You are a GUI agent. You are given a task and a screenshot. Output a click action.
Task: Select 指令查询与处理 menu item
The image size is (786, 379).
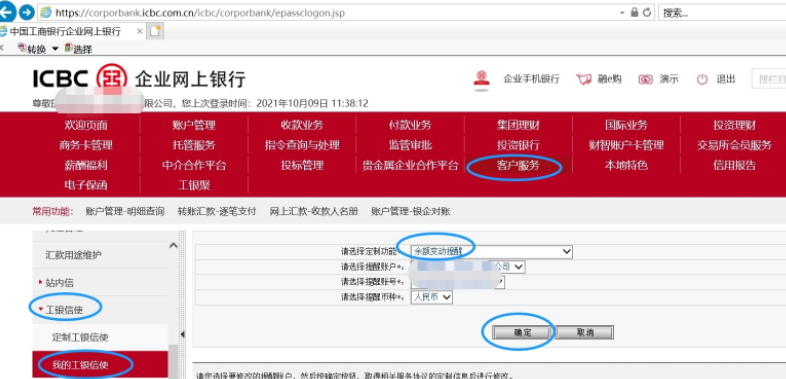302,145
